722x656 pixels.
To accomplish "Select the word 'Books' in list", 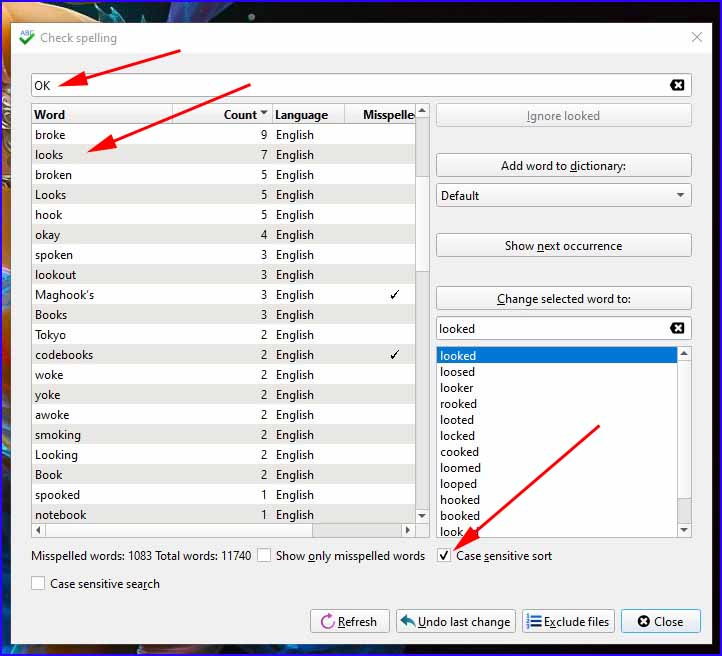I will coord(223,314).
